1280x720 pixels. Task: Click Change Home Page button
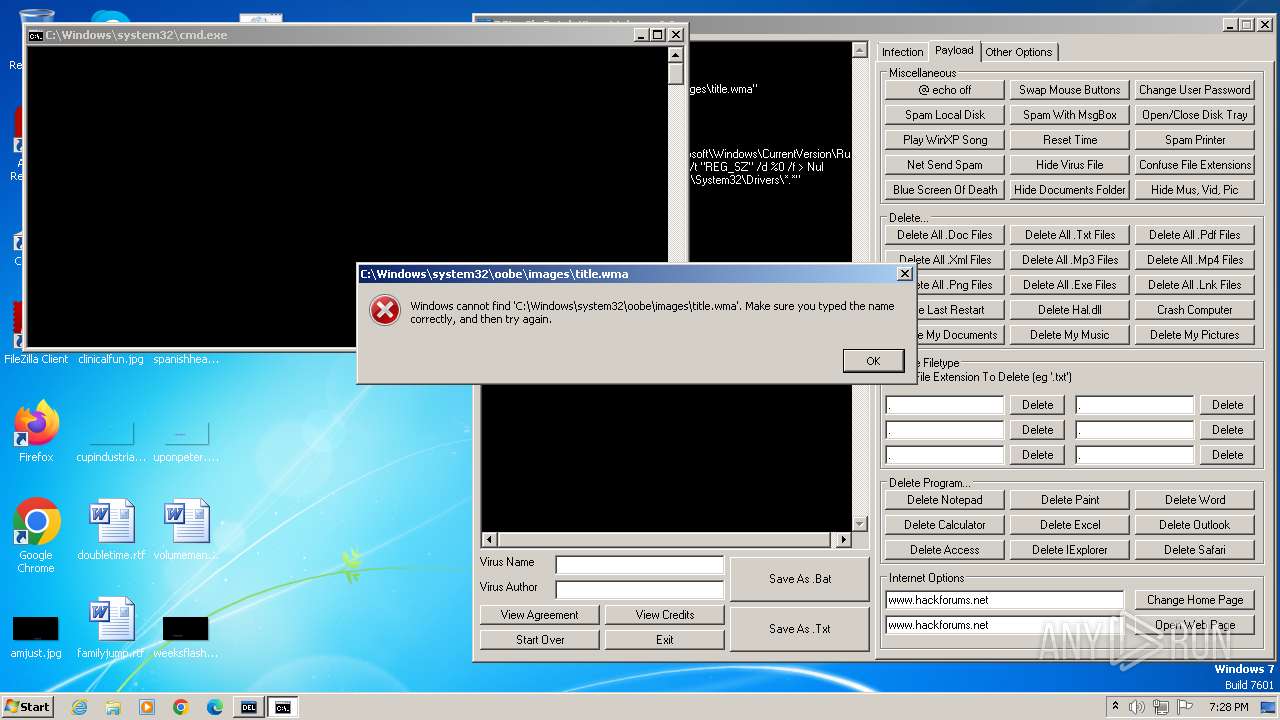pyautogui.click(x=1195, y=600)
